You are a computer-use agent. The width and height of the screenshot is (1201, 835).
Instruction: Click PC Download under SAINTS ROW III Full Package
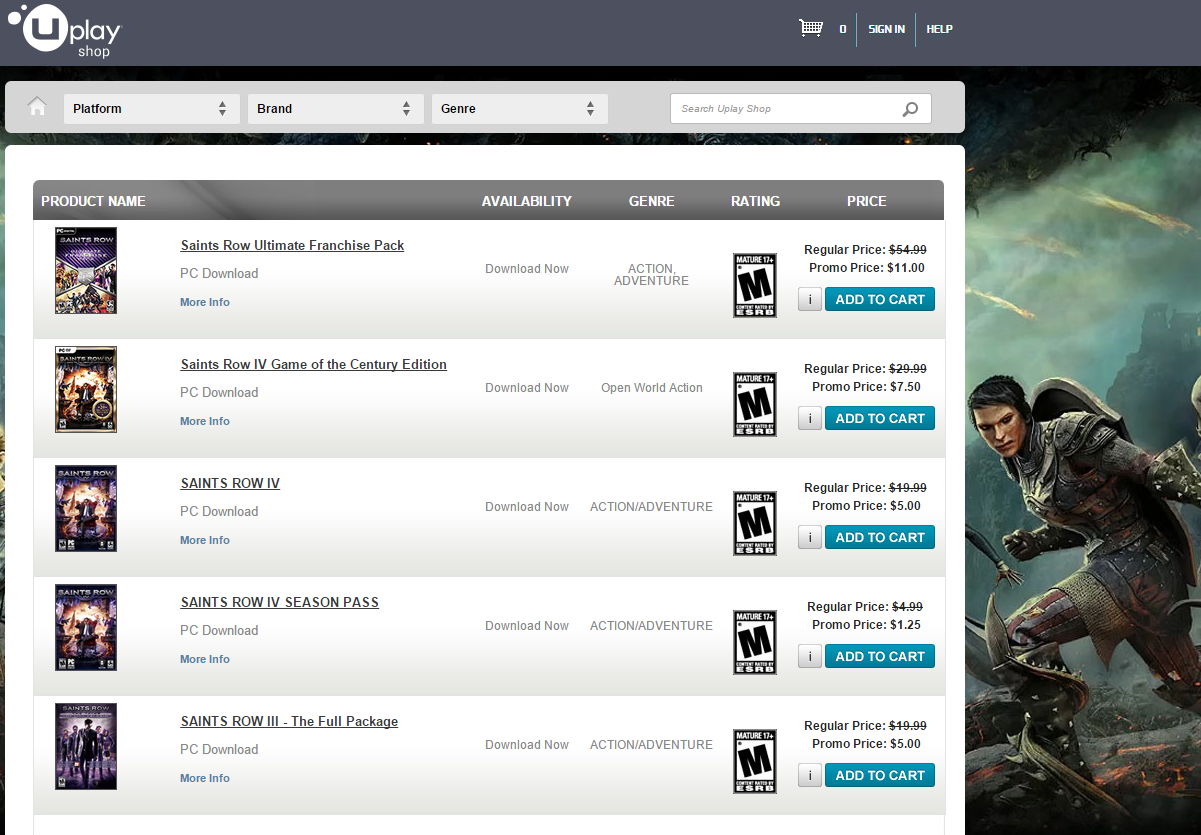click(x=219, y=750)
